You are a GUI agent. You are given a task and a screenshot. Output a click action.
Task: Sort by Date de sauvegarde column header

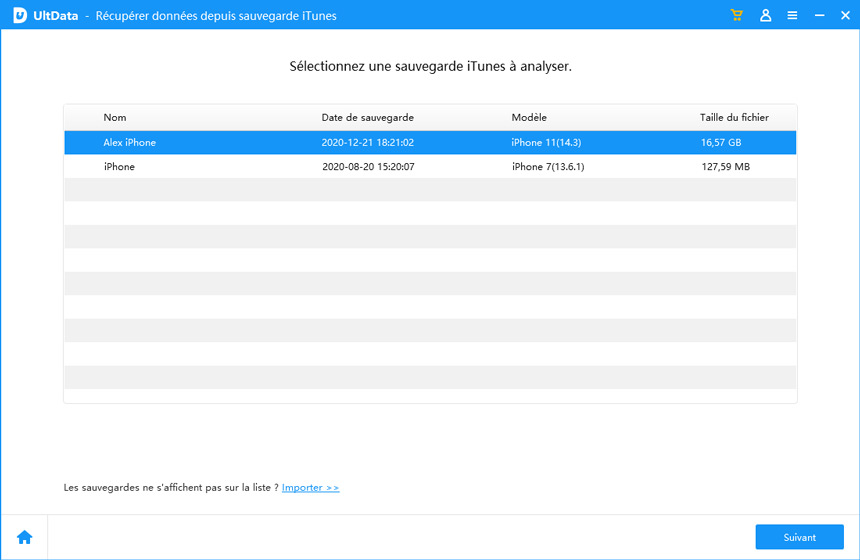pos(367,118)
